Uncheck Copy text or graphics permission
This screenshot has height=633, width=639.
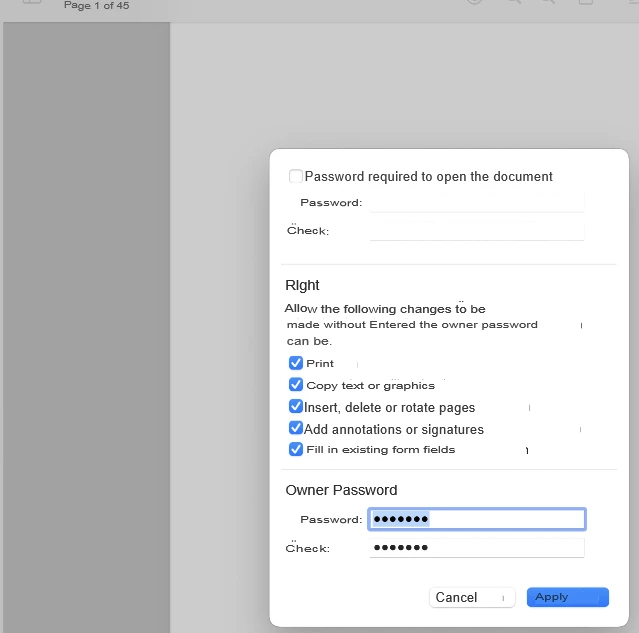pyautogui.click(x=295, y=385)
